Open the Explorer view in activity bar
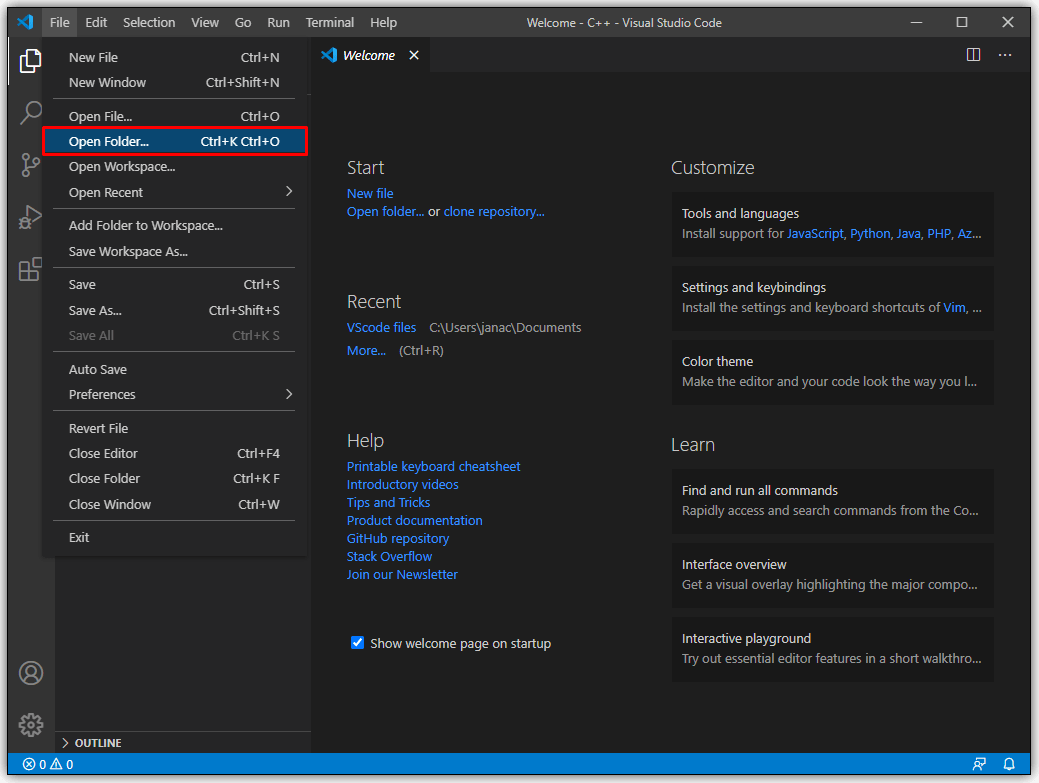 (x=30, y=61)
